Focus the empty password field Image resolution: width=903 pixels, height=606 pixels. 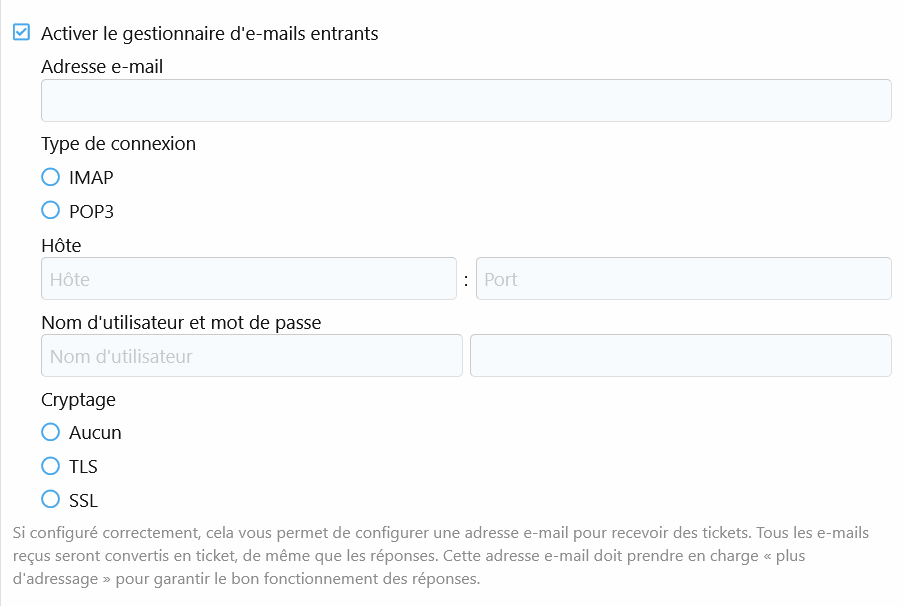pyautogui.click(x=680, y=356)
